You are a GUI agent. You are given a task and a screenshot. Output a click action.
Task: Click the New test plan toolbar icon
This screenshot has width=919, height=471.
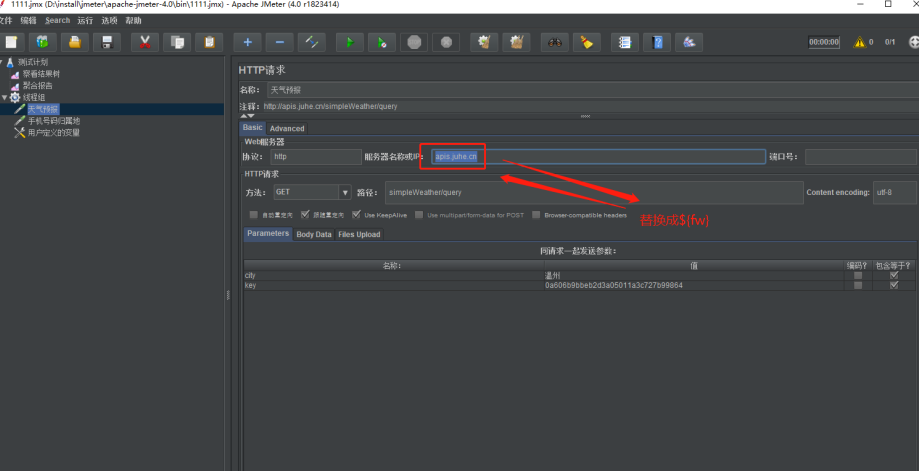pyautogui.click(x=11, y=42)
